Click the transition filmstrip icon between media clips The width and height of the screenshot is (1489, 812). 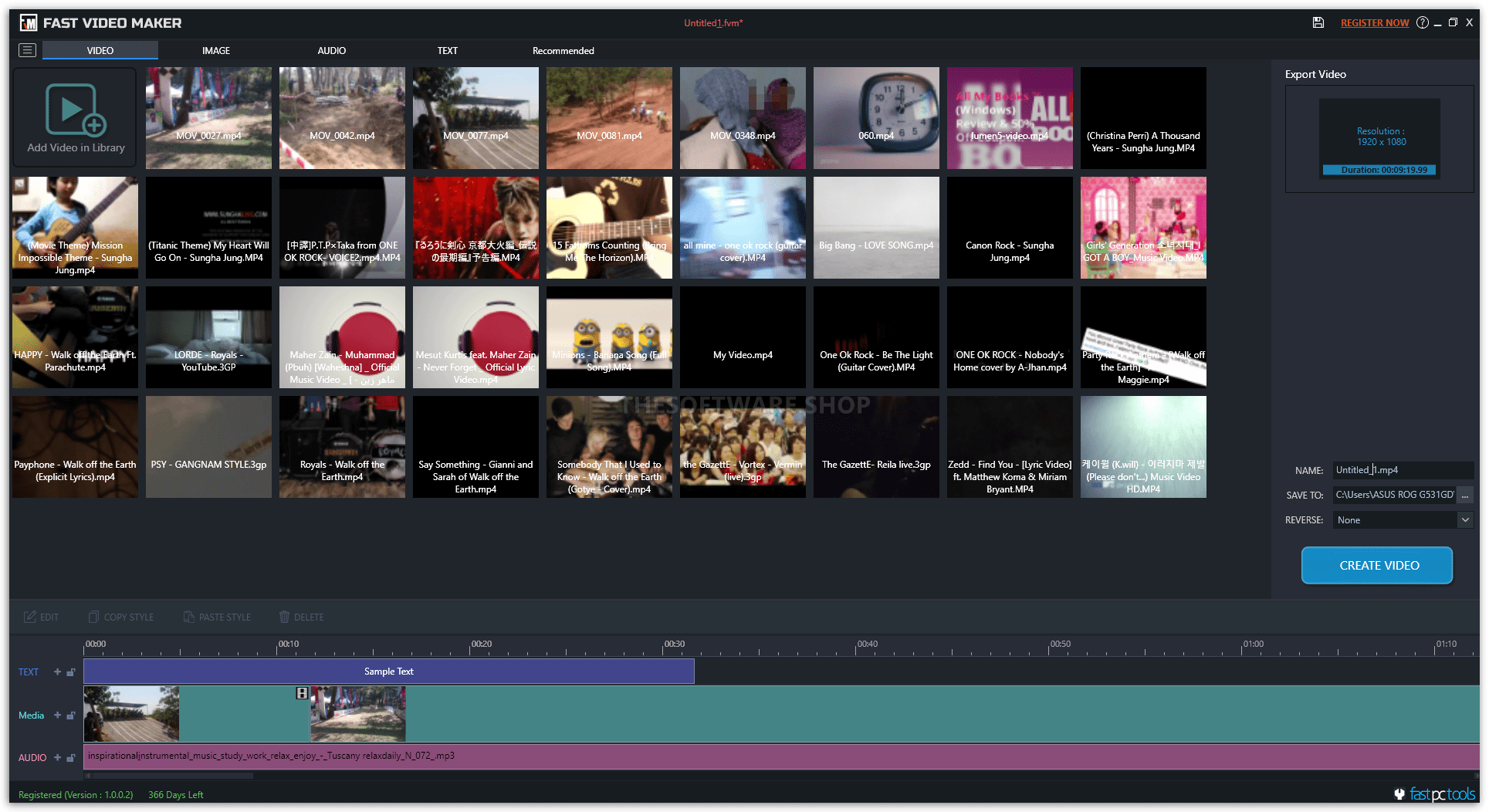click(302, 693)
